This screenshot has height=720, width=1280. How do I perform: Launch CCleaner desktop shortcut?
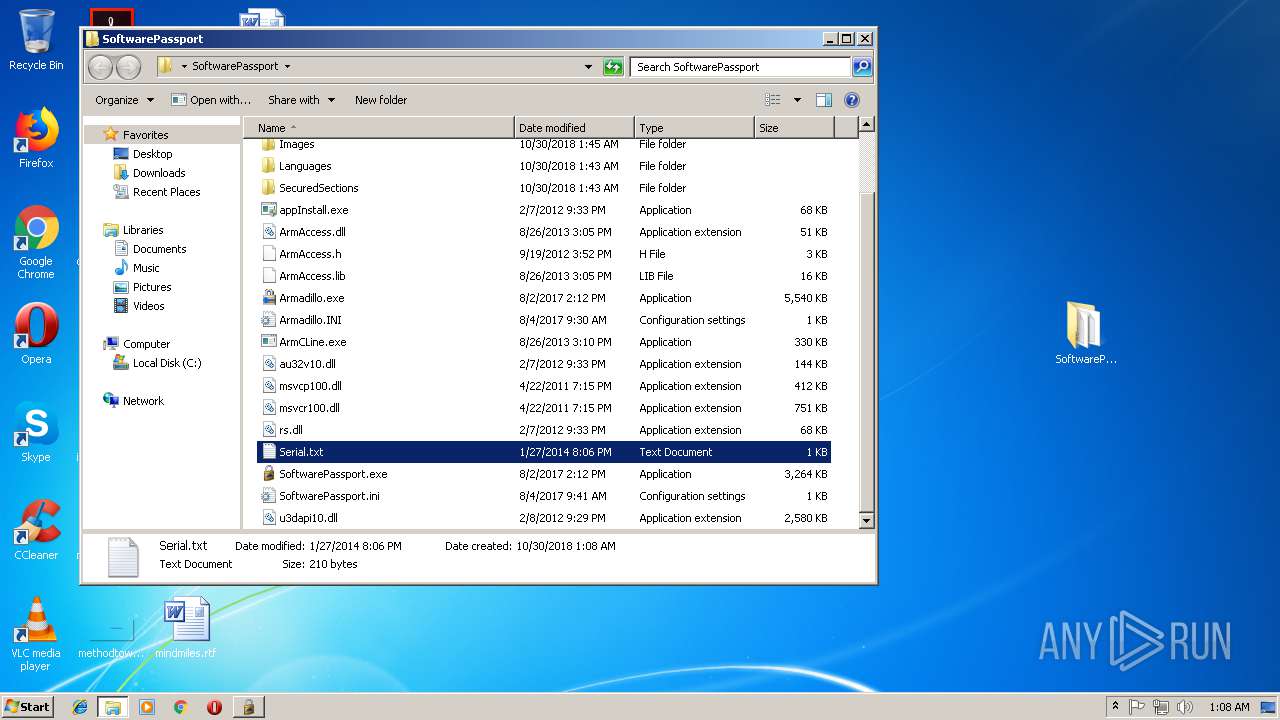36,530
